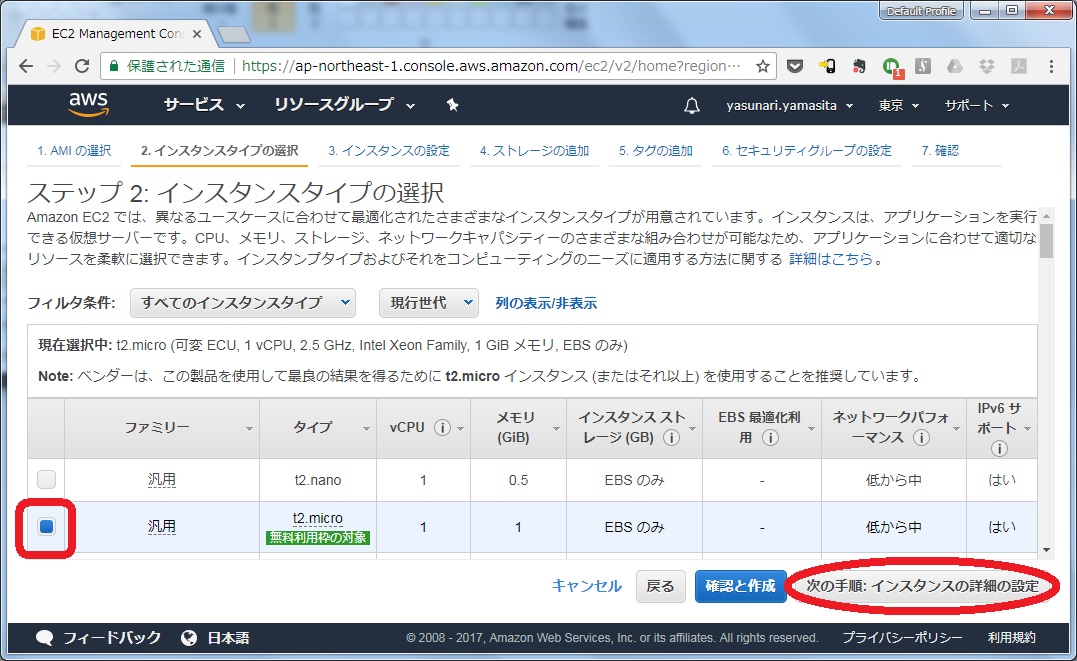Click the scrollbar down arrow
The height and width of the screenshot is (661, 1077).
(x=1046, y=550)
